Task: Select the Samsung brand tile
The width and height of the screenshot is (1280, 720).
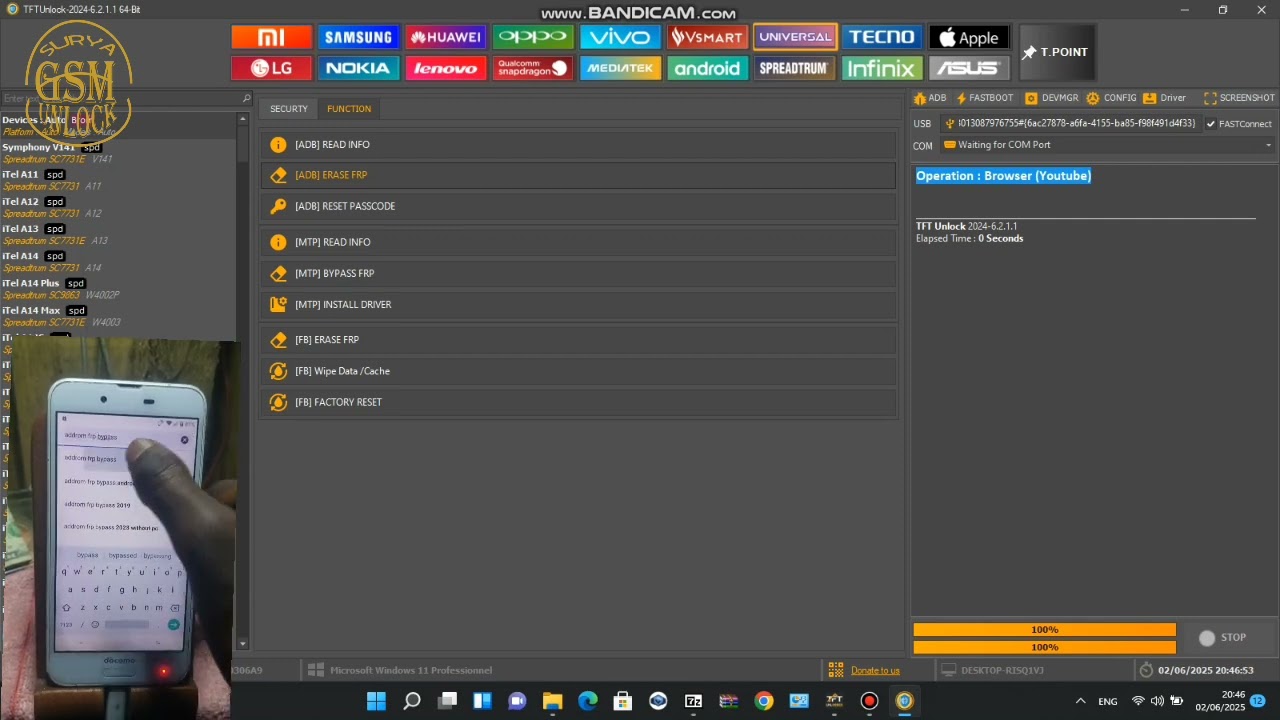Action: click(358, 37)
